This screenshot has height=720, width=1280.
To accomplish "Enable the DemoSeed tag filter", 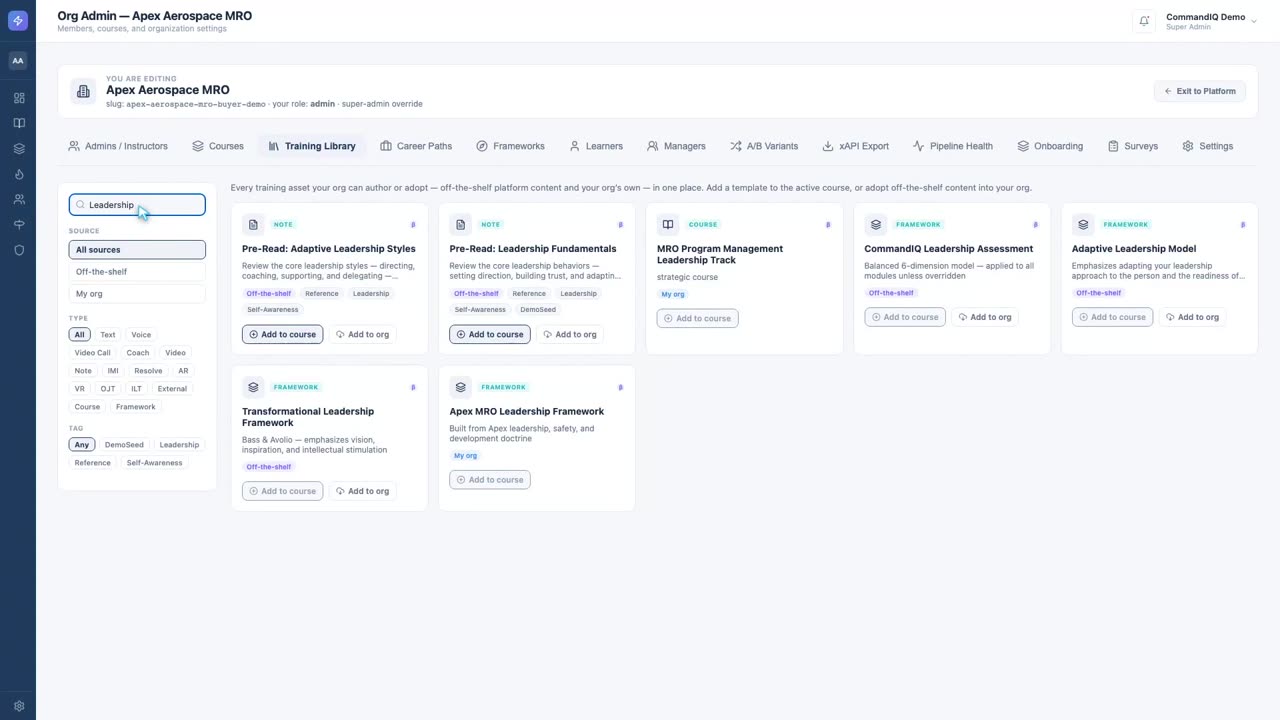I will click(x=124, y=445).
